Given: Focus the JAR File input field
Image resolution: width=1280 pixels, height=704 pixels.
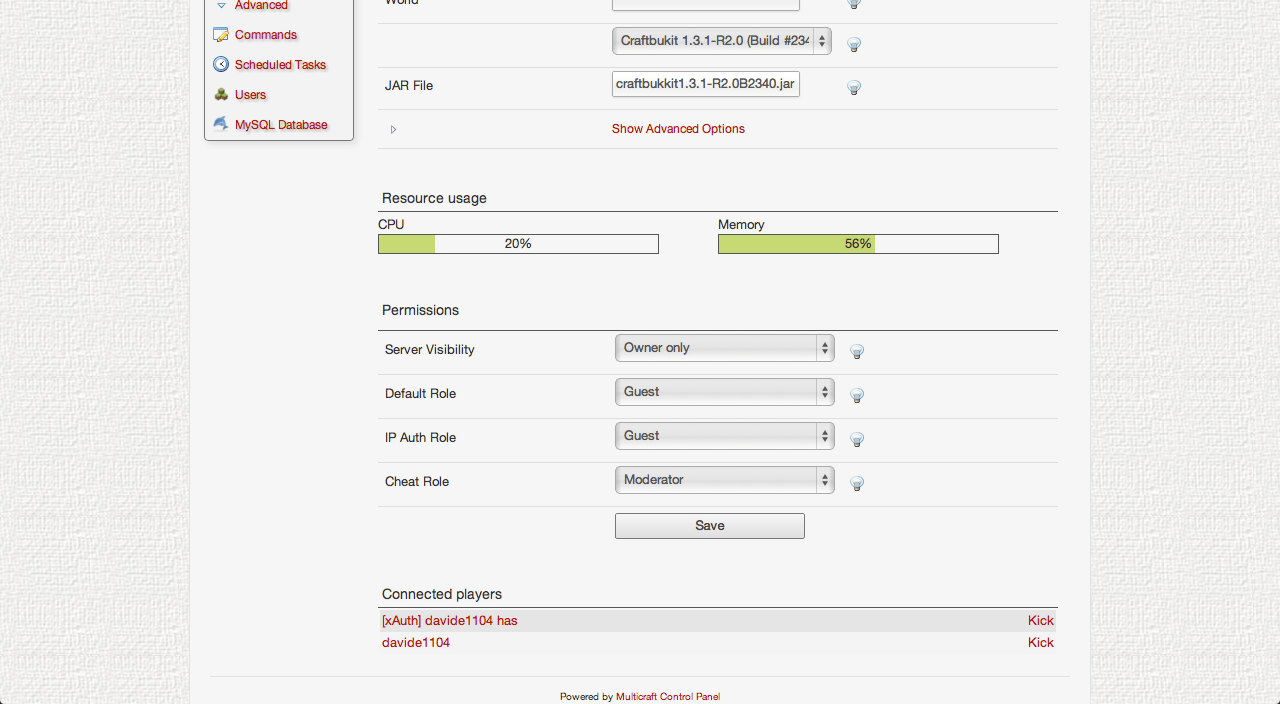Looking at the screenshot, I should (706, 84).
